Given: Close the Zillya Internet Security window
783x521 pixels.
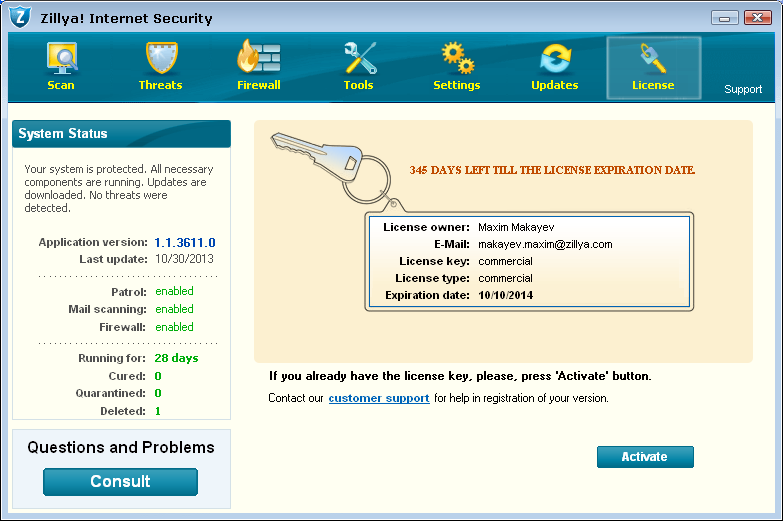Looking at the screenshot, I should [758, 17].
